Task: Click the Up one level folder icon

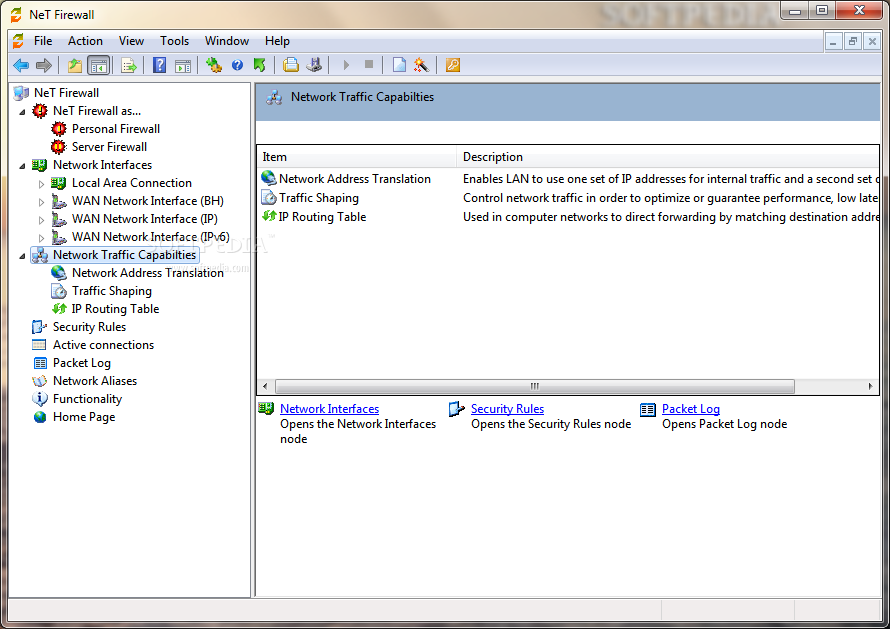Action: tap(75, 65)
